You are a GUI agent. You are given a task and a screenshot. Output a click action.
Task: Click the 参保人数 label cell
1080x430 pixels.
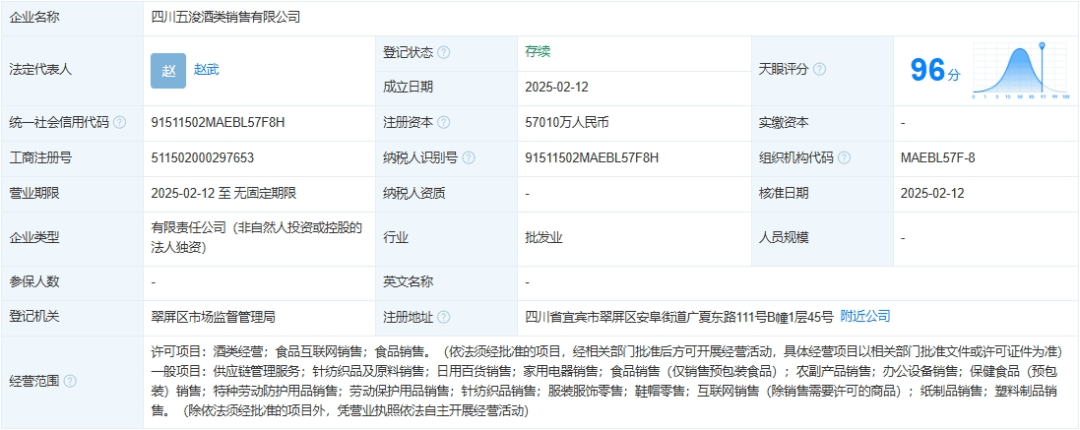pyautogui.click(x=72, y=282)
